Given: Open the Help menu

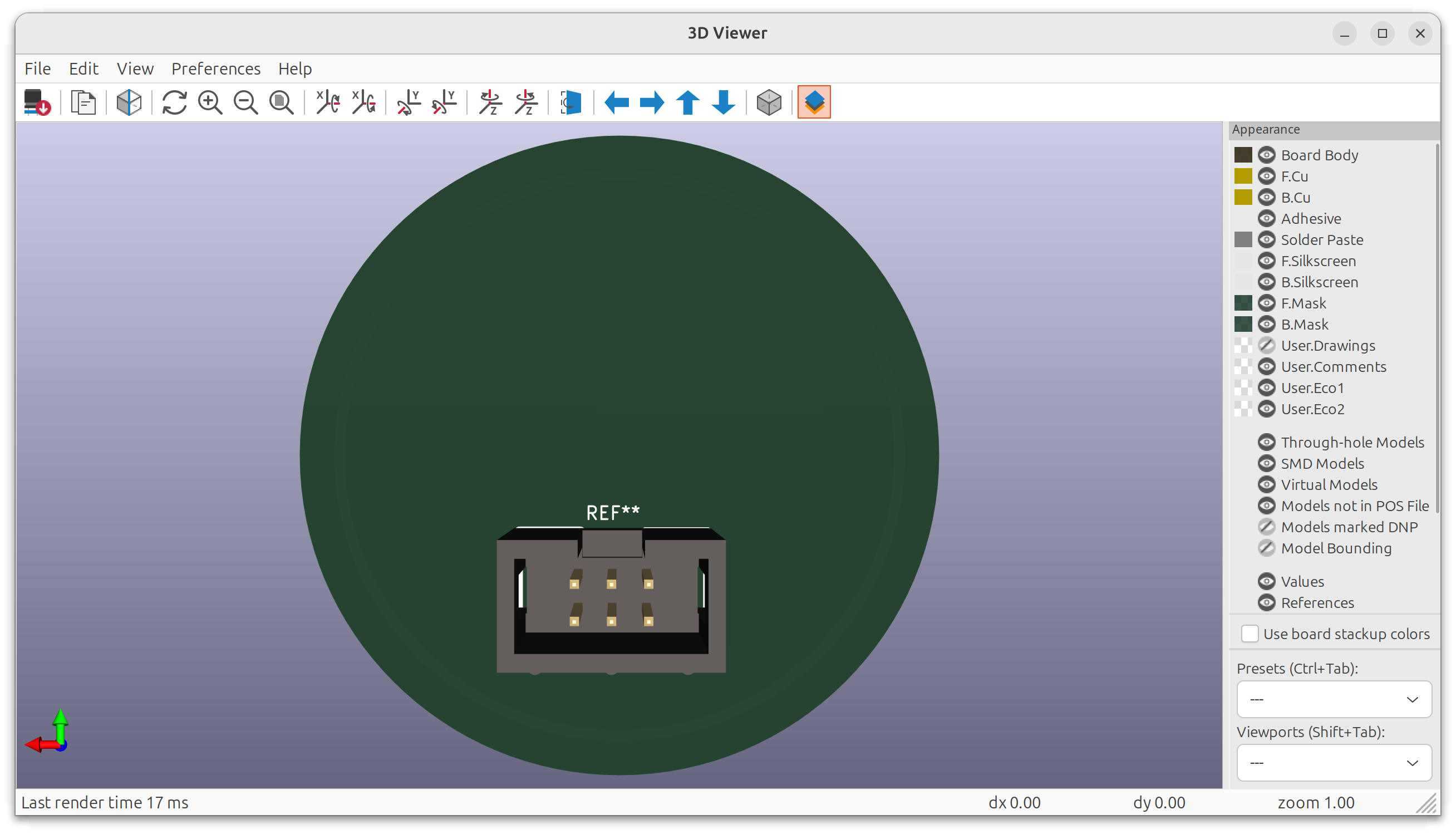Looking at the screenshot, I should click(295, 68).
